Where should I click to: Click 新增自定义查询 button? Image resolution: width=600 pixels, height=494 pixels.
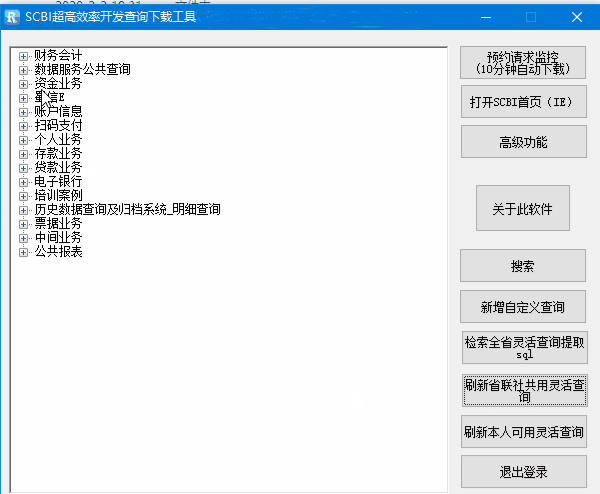pos(523,307)
